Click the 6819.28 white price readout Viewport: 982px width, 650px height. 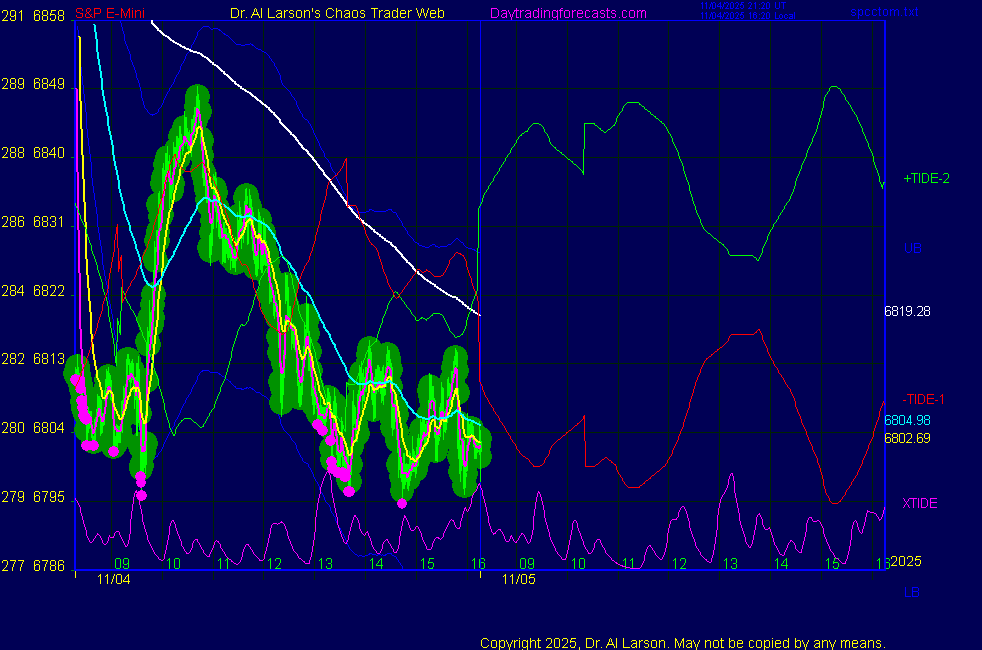click(907, 311)
